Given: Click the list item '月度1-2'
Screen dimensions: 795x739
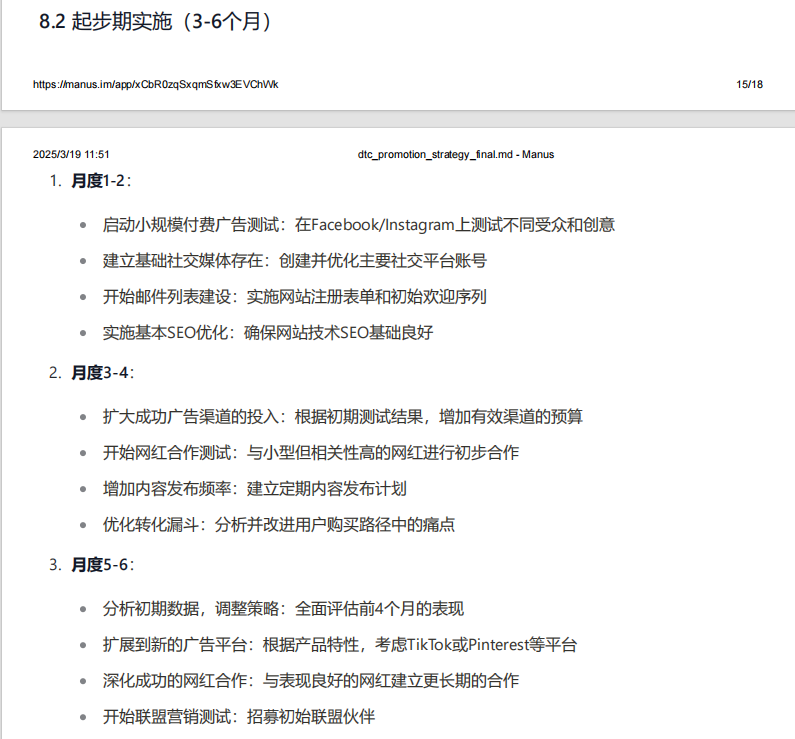Looking at the screenshot, I should [x=101, y=181].
